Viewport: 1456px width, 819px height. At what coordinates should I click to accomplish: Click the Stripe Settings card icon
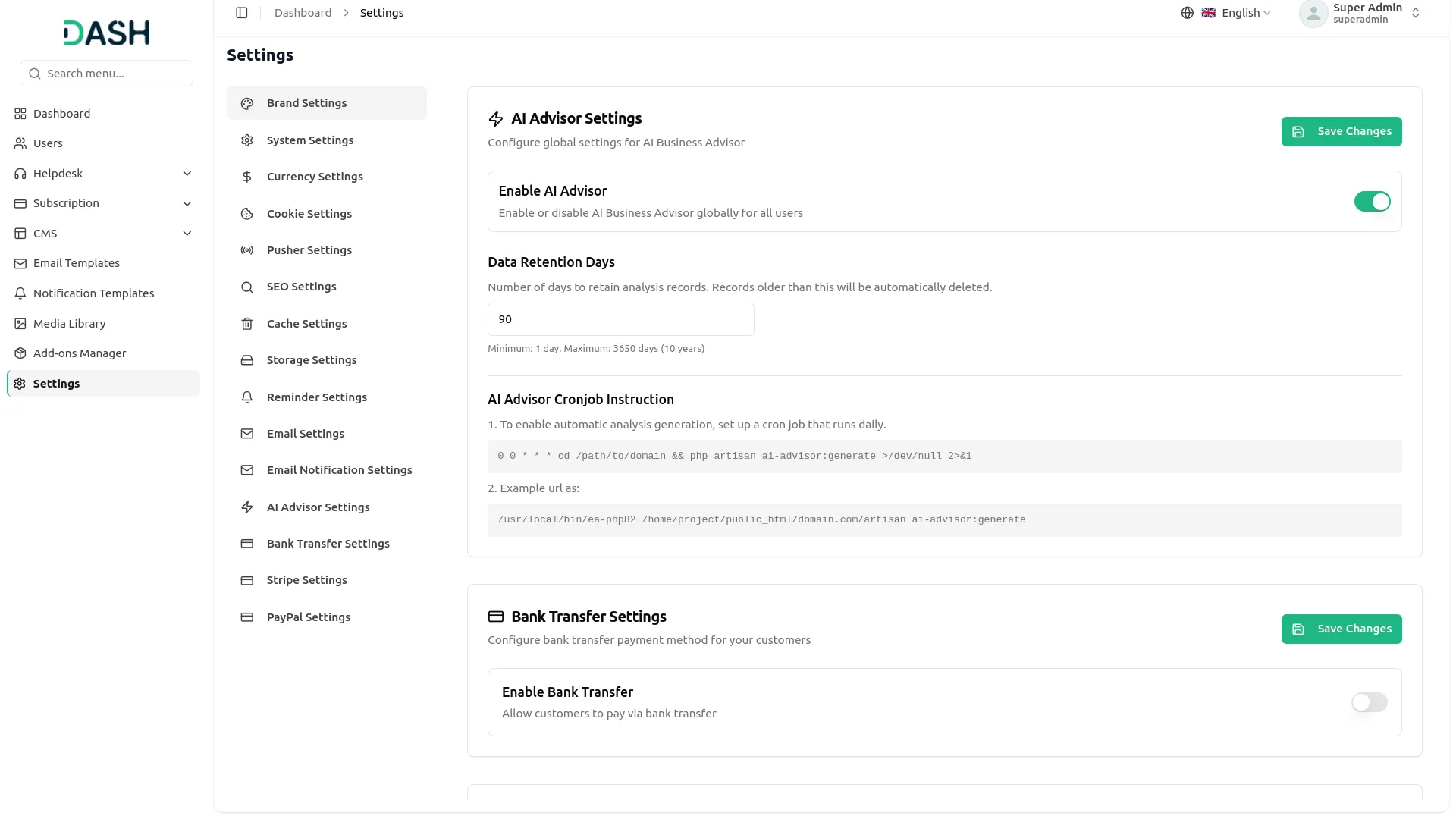[x=247, y=580]
